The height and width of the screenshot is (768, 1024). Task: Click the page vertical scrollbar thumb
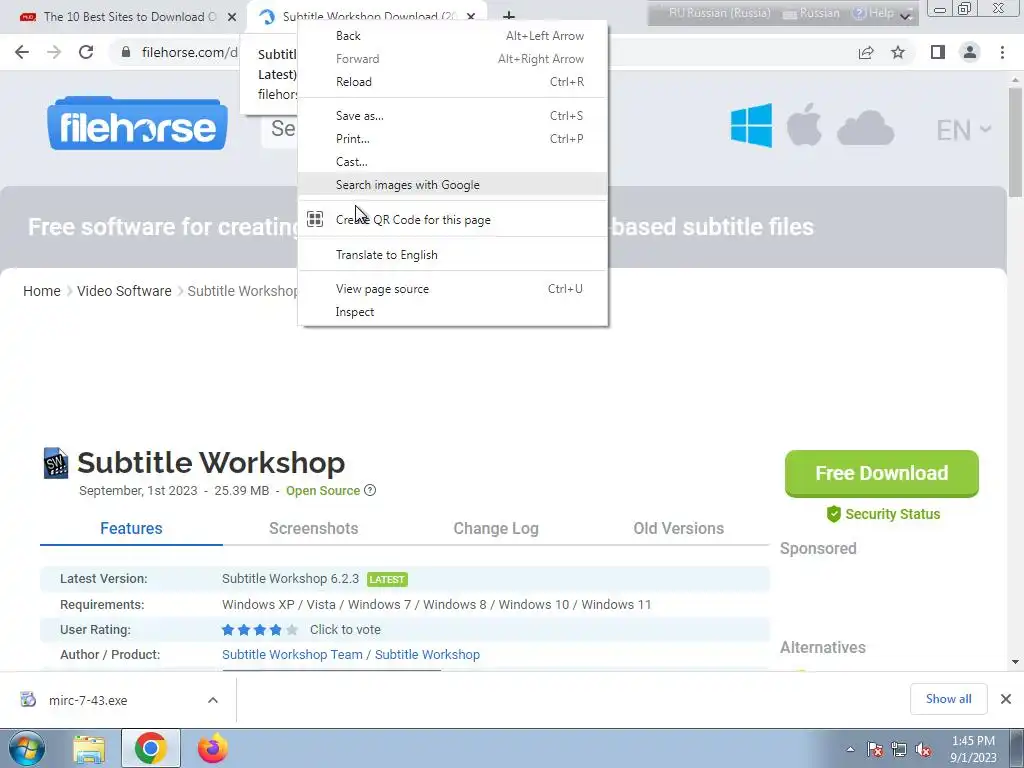point(1015,140)
